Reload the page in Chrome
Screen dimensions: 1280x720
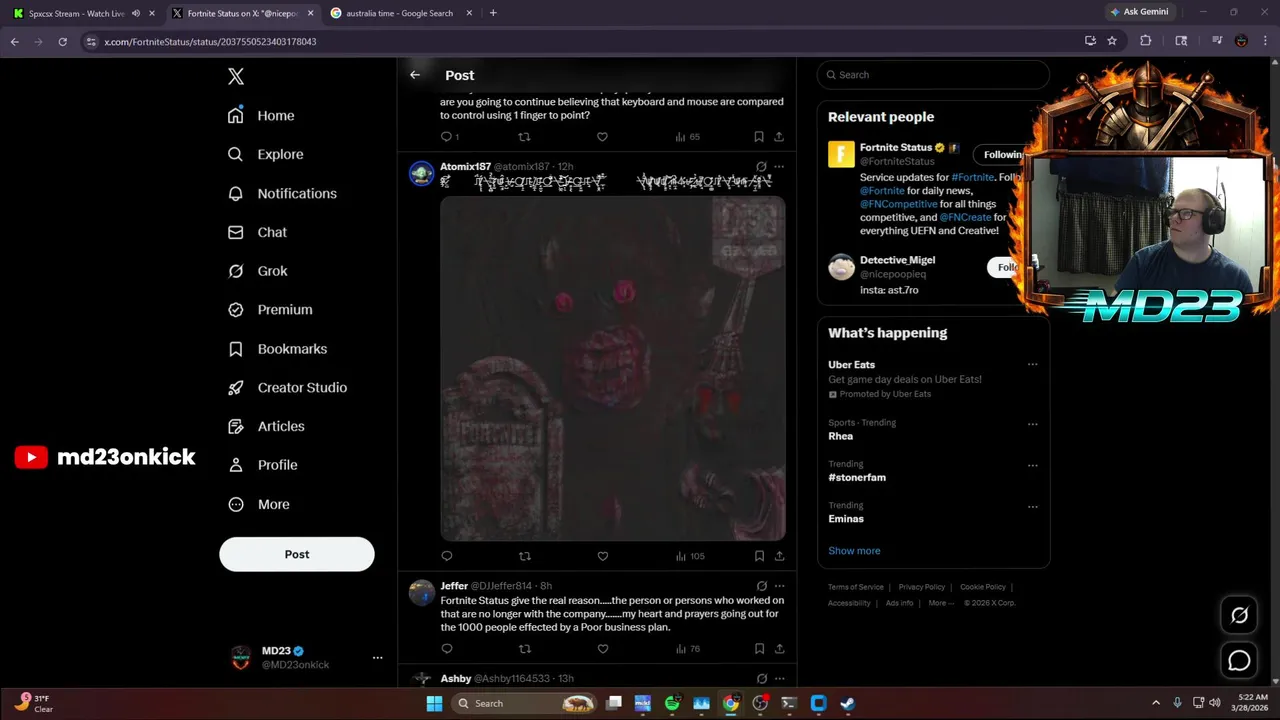62,41
